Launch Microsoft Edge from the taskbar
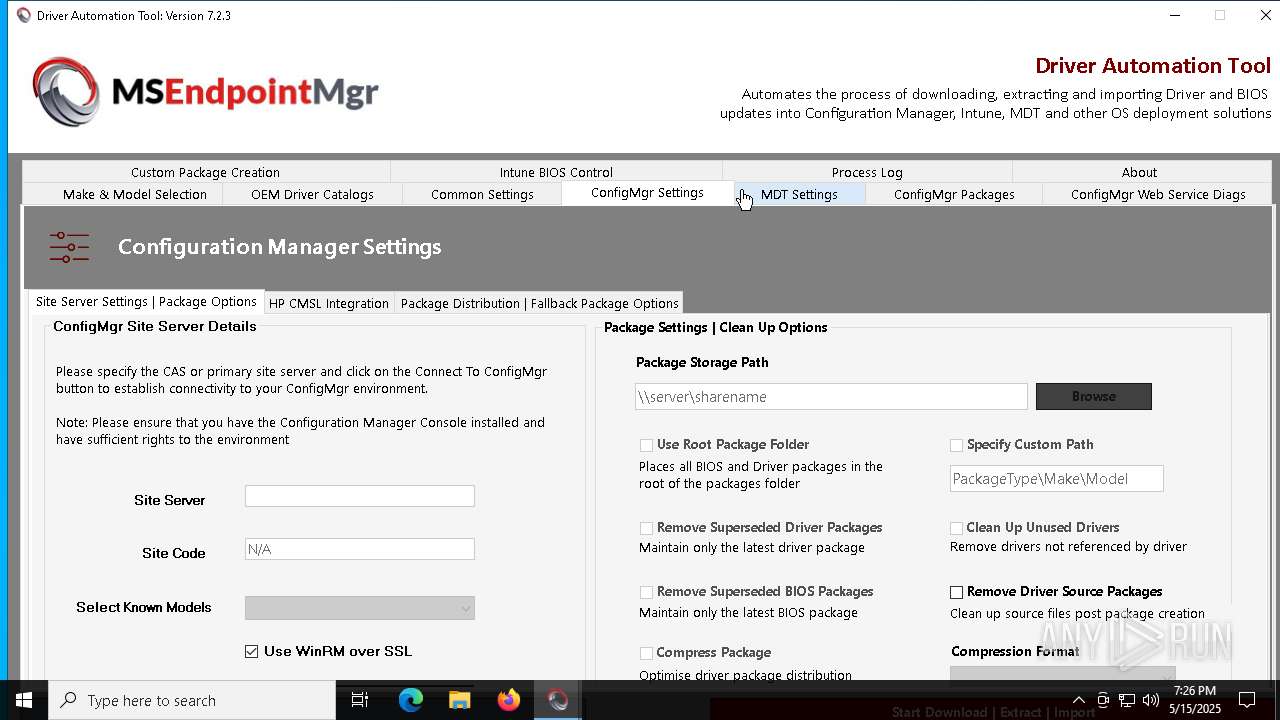1280x720 pixels. (411, 700)
